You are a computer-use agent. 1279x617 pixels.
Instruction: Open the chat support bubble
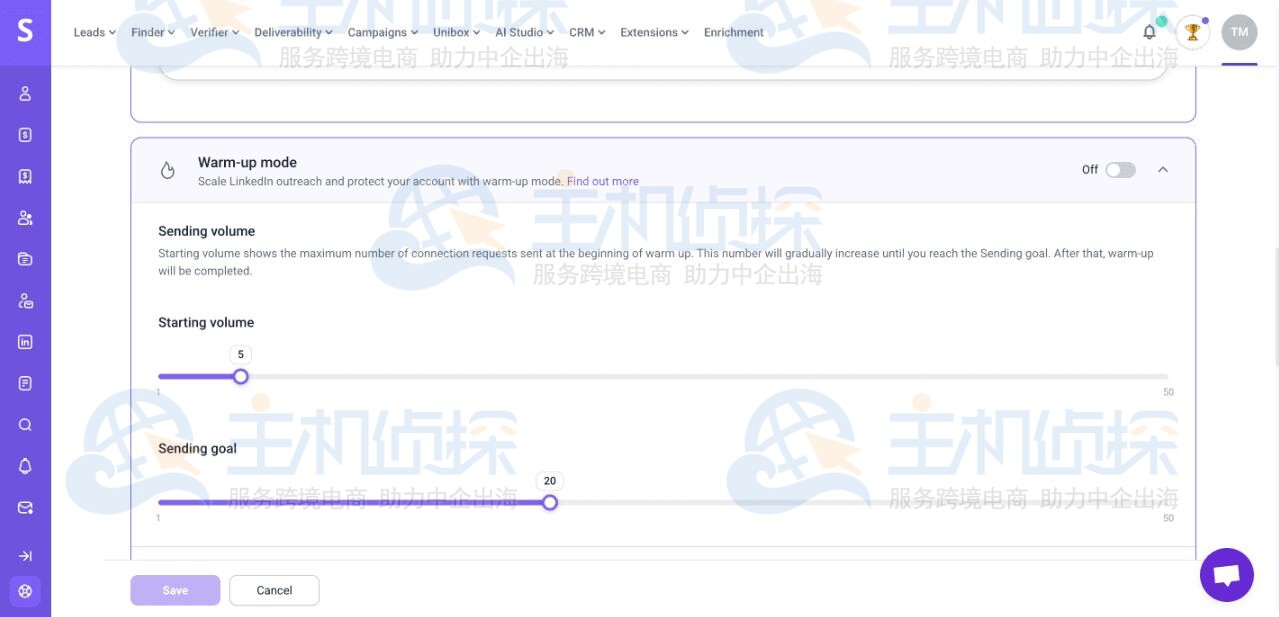pyautogui.click(x=1226, y=574)
